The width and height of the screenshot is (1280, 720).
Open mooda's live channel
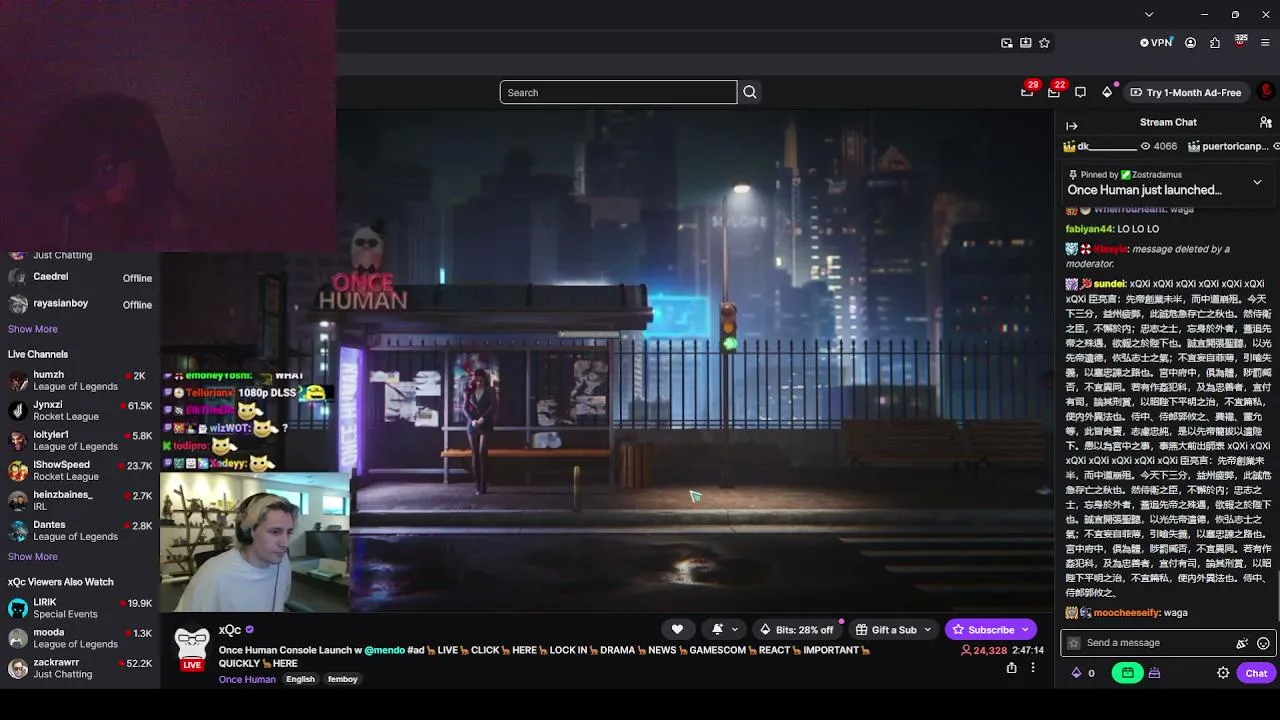(x=80, y=639)
